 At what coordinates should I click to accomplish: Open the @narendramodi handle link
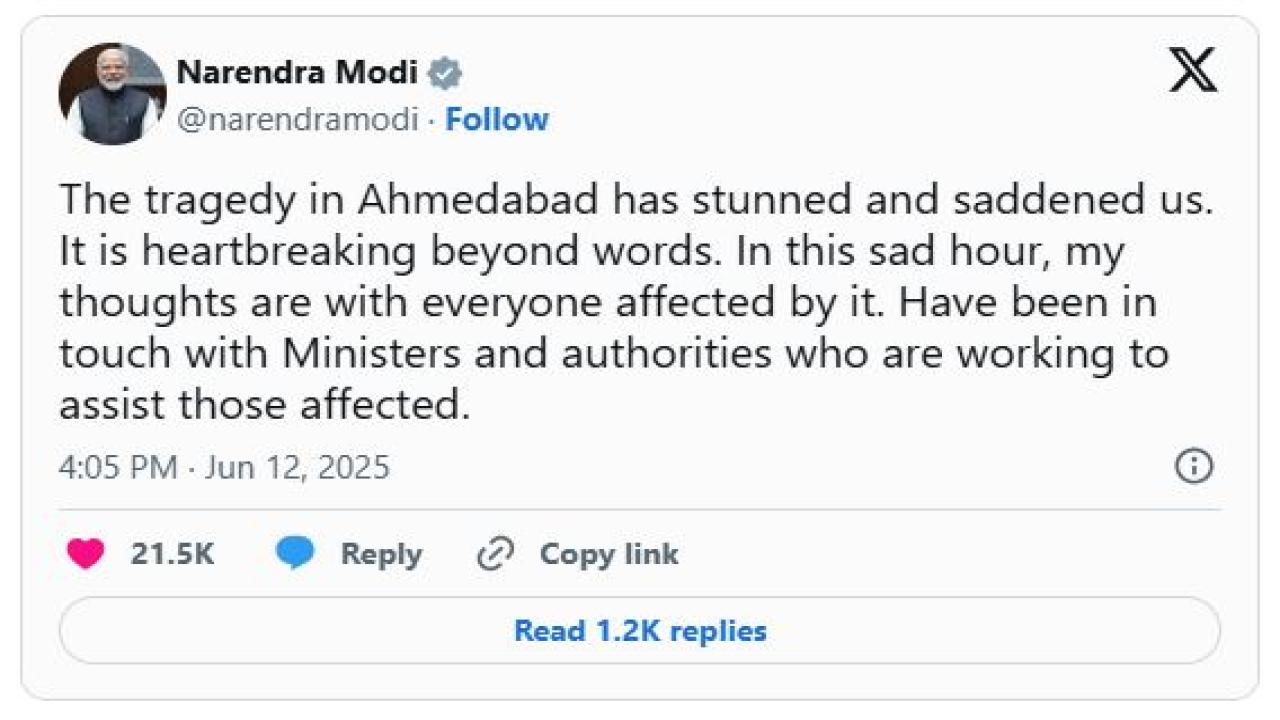tap(297, 120)
